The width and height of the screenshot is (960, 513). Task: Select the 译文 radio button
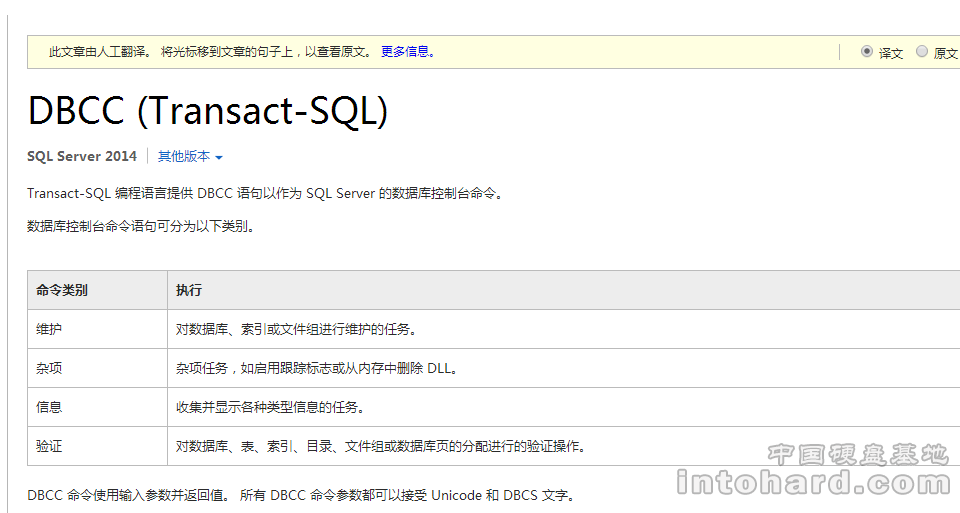[x=866, y=51]
